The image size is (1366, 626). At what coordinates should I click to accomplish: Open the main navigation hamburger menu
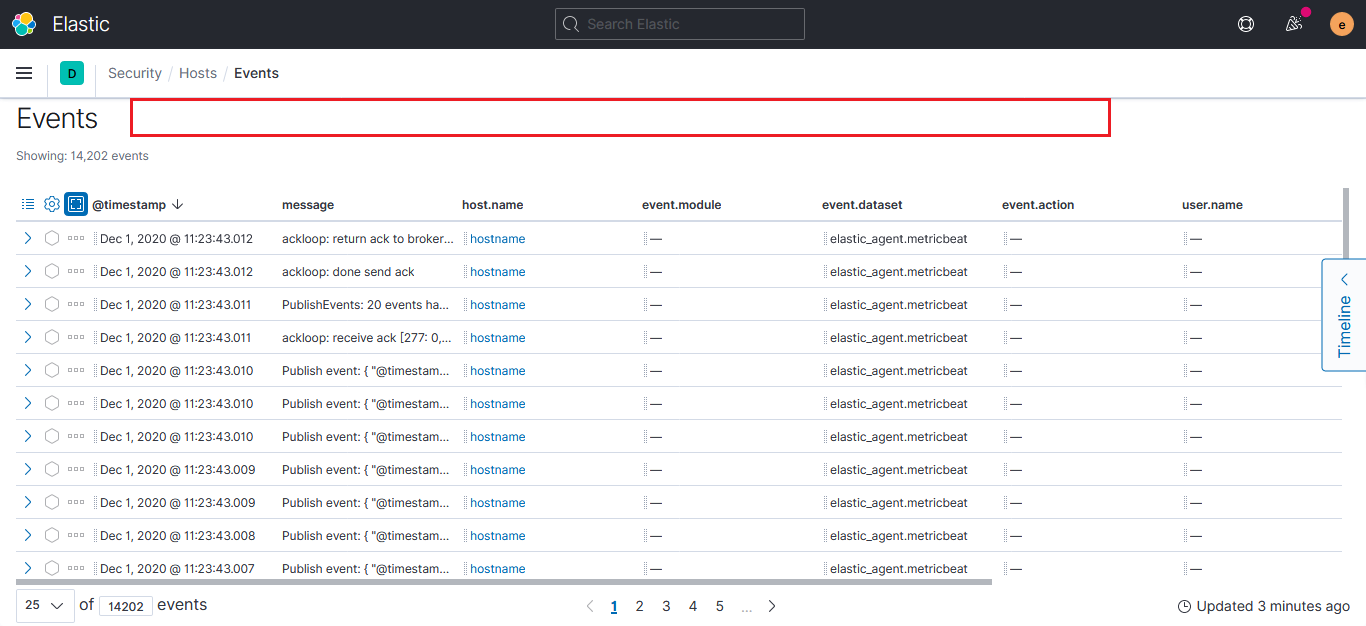pyautogui.click(x=24, y=73)
